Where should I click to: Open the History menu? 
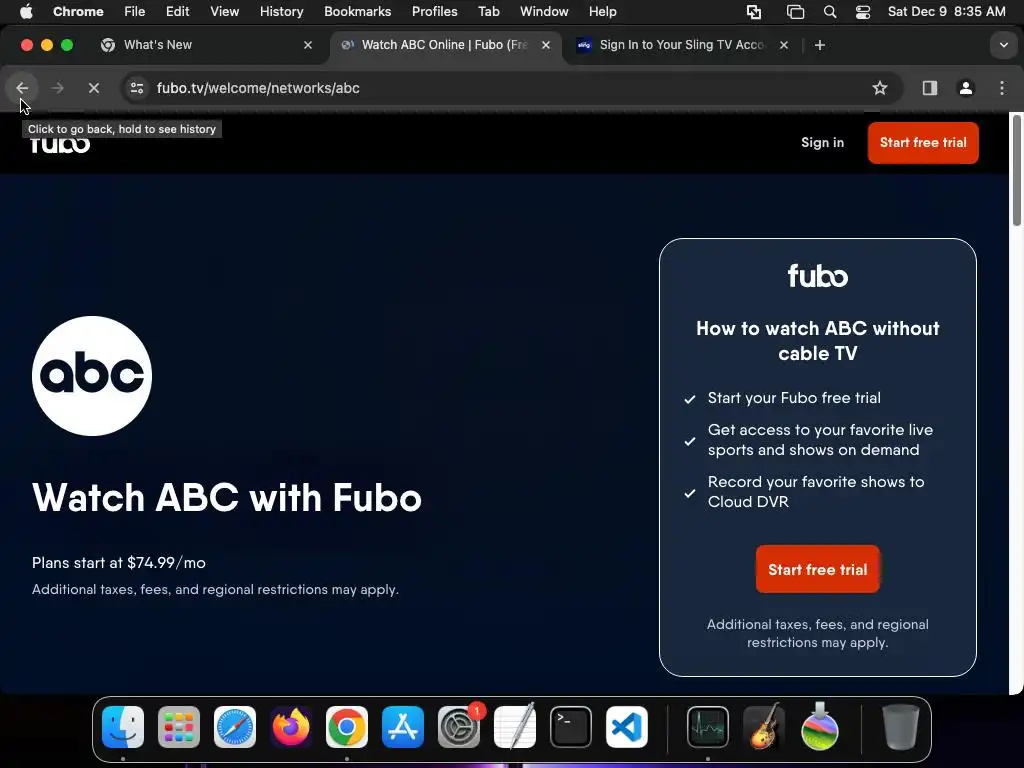[x=281, y=11]
